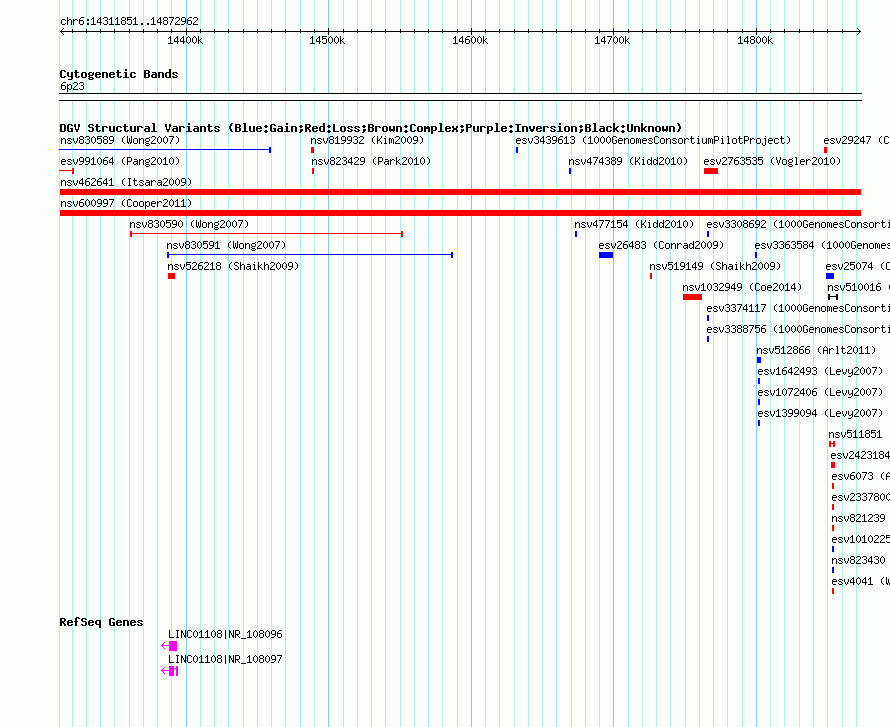Image resolution: width=890 pixels, height=727 pixels.
Task: Click the red esv2763535 loss block
Action: click(711, 171)
